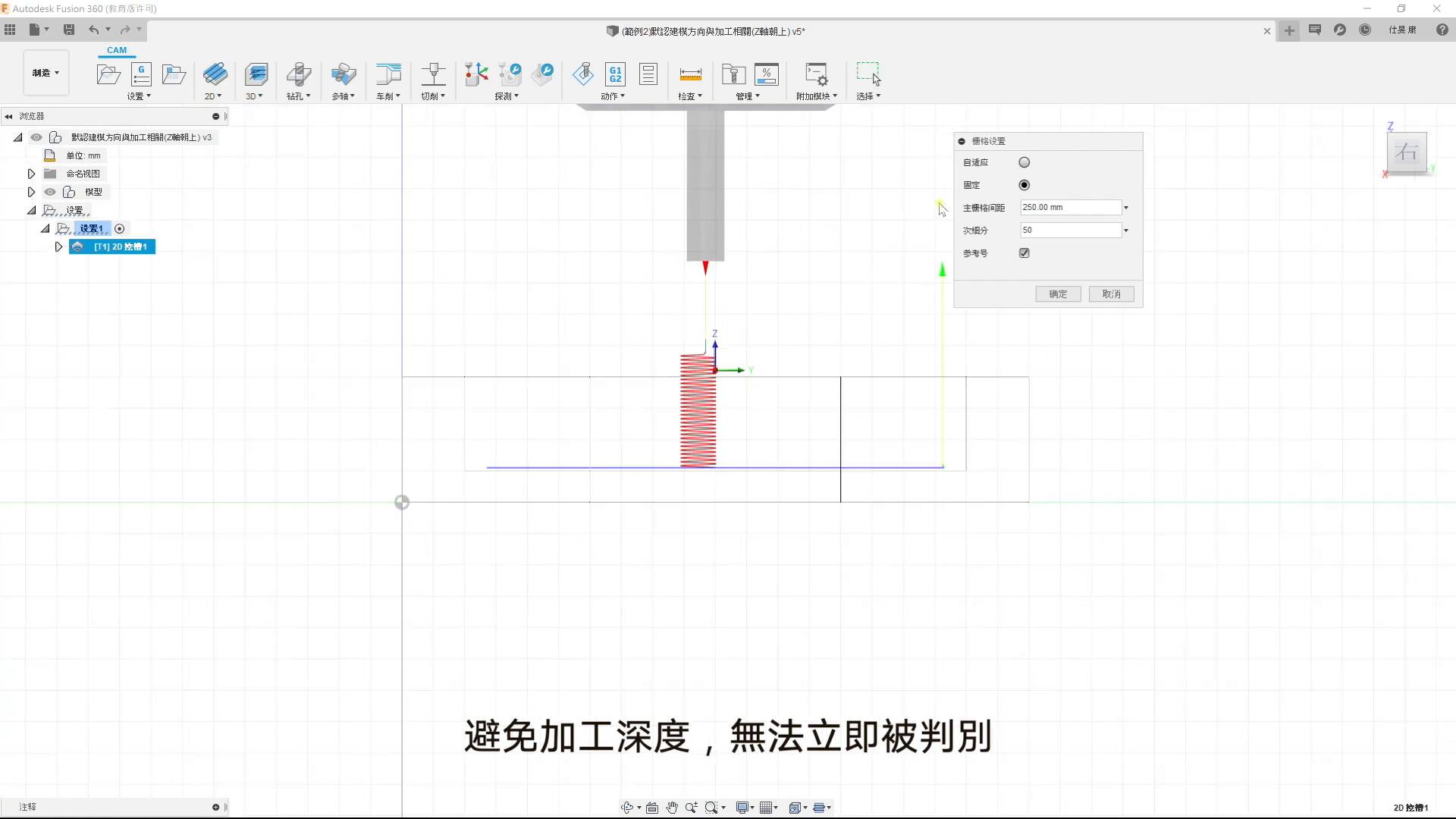Click the grid settings icon in bottom bar
Viewport: 1456px width, 819px height.
click(x=766, y=808)
